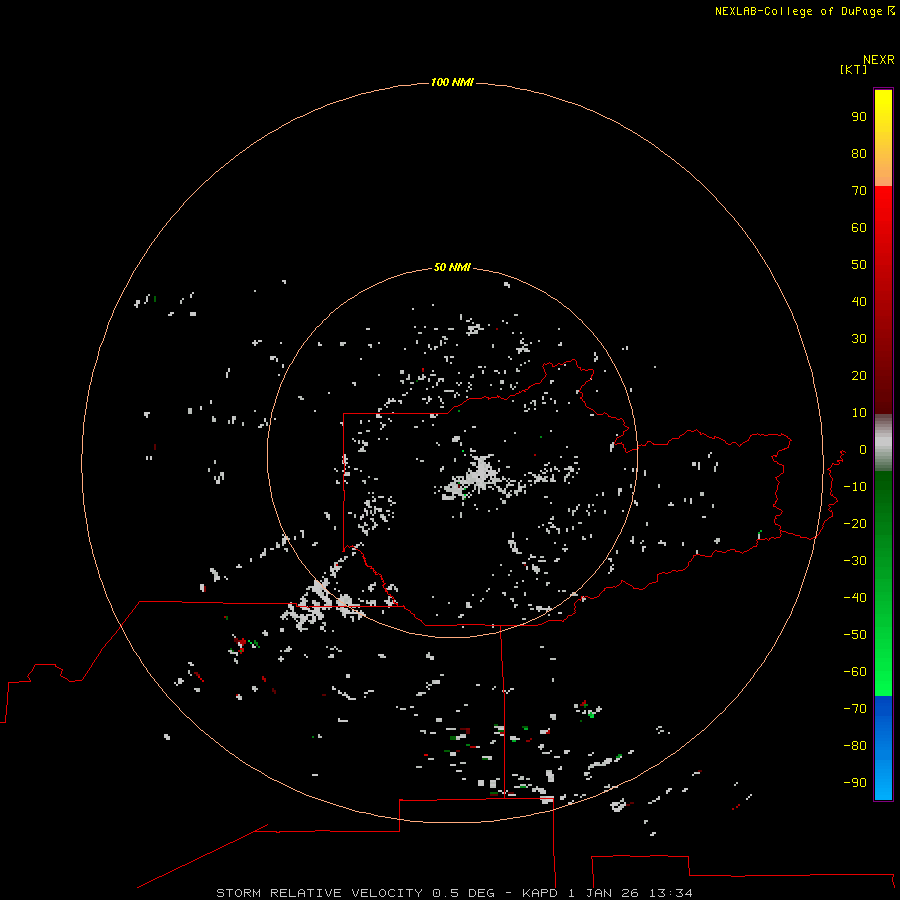Click the -90 value on the velocity scale
The height and width of the screenshot is (900, 900).
coord(855,783)
